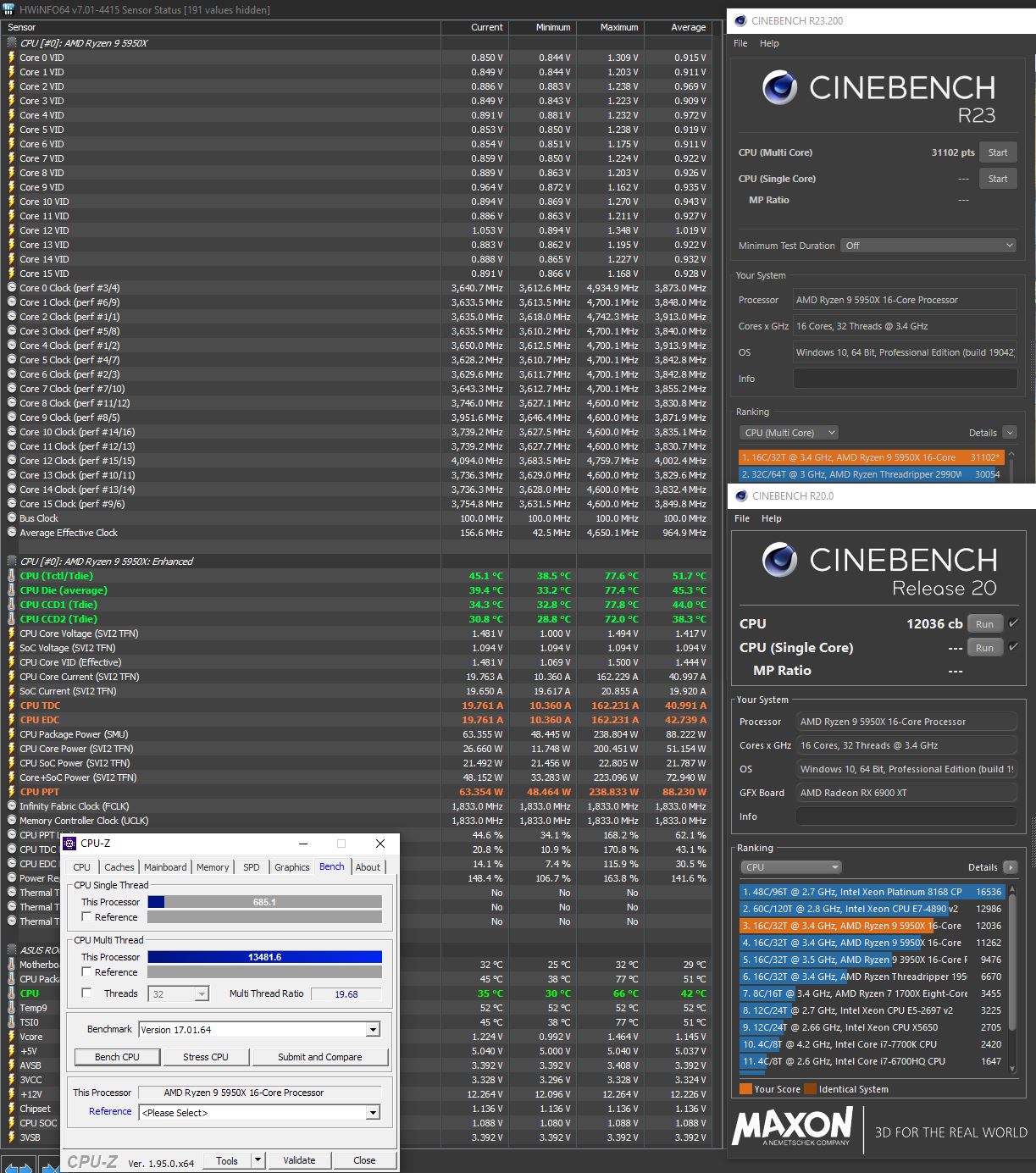Enable Reference checkbox under CPU Single Thread
The width and height of the screenshot is (1036, 1173).
86,917
